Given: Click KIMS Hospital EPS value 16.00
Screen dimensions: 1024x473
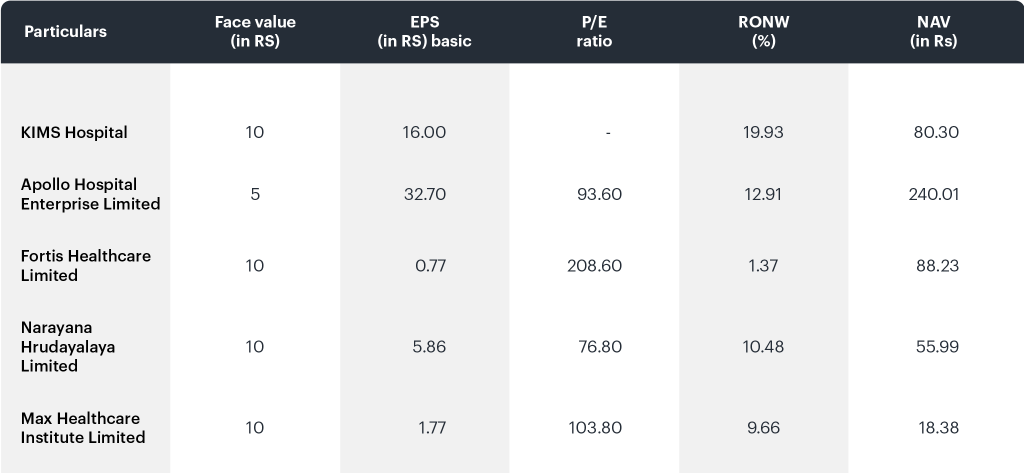Looking at the screenshot, I should (x=424, y=133).
